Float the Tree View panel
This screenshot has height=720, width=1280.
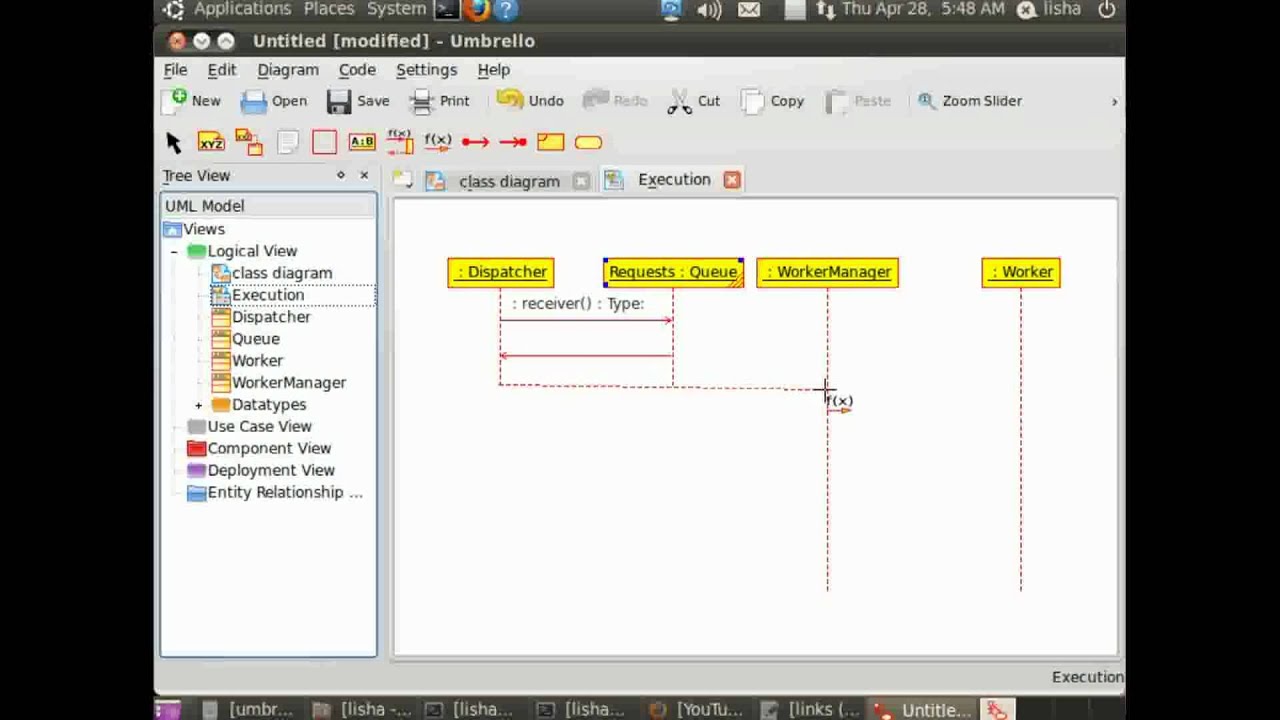click(x=341, y=175)
